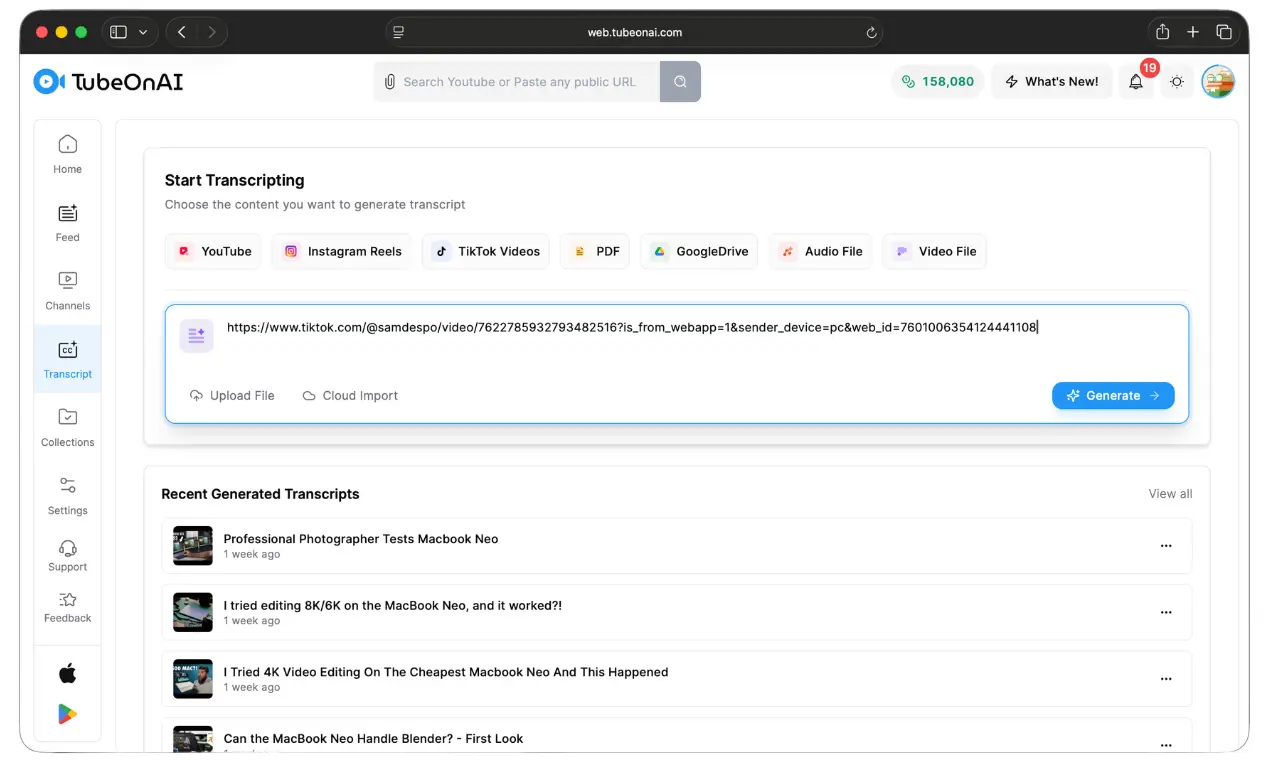Viewport: 1270px width, 760px height.
Task: Click the Apple App Store icon
Action: coord(68,673)
